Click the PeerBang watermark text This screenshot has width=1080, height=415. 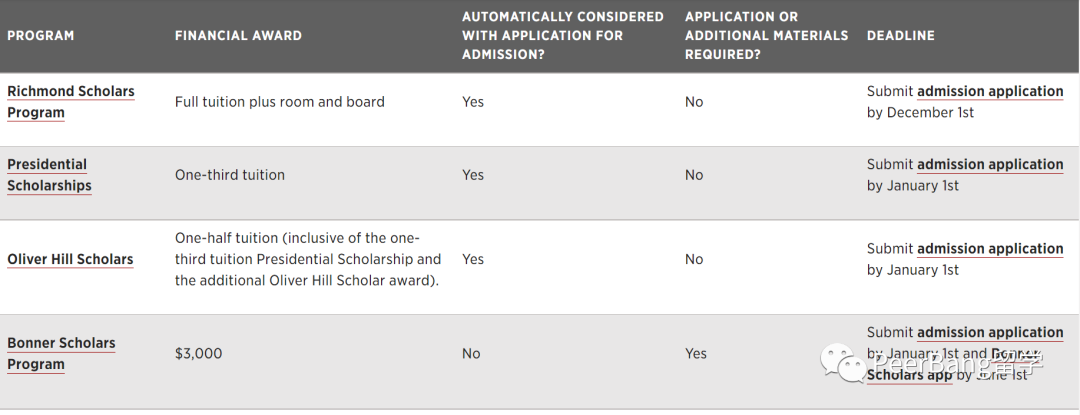[957, 363]
